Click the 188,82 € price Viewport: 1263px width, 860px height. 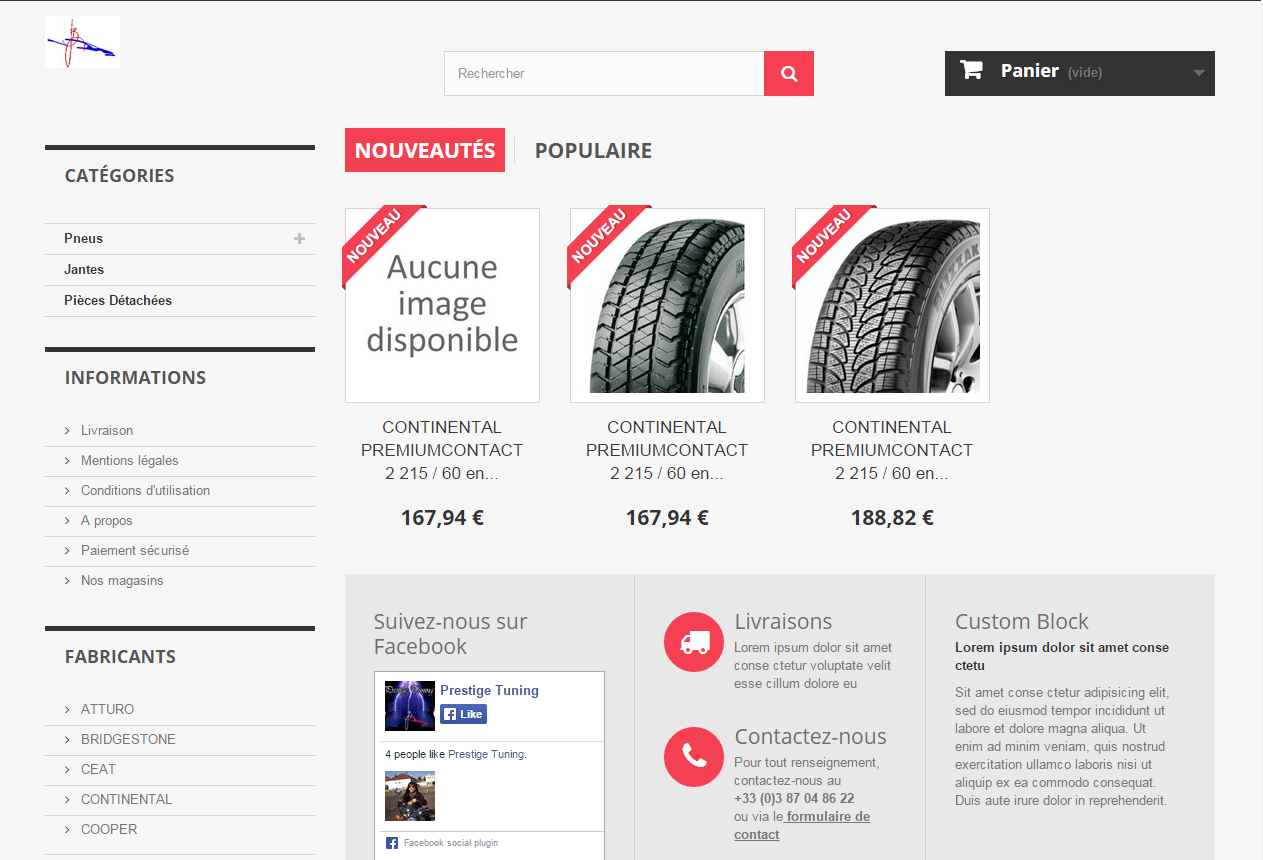[892, 518]
